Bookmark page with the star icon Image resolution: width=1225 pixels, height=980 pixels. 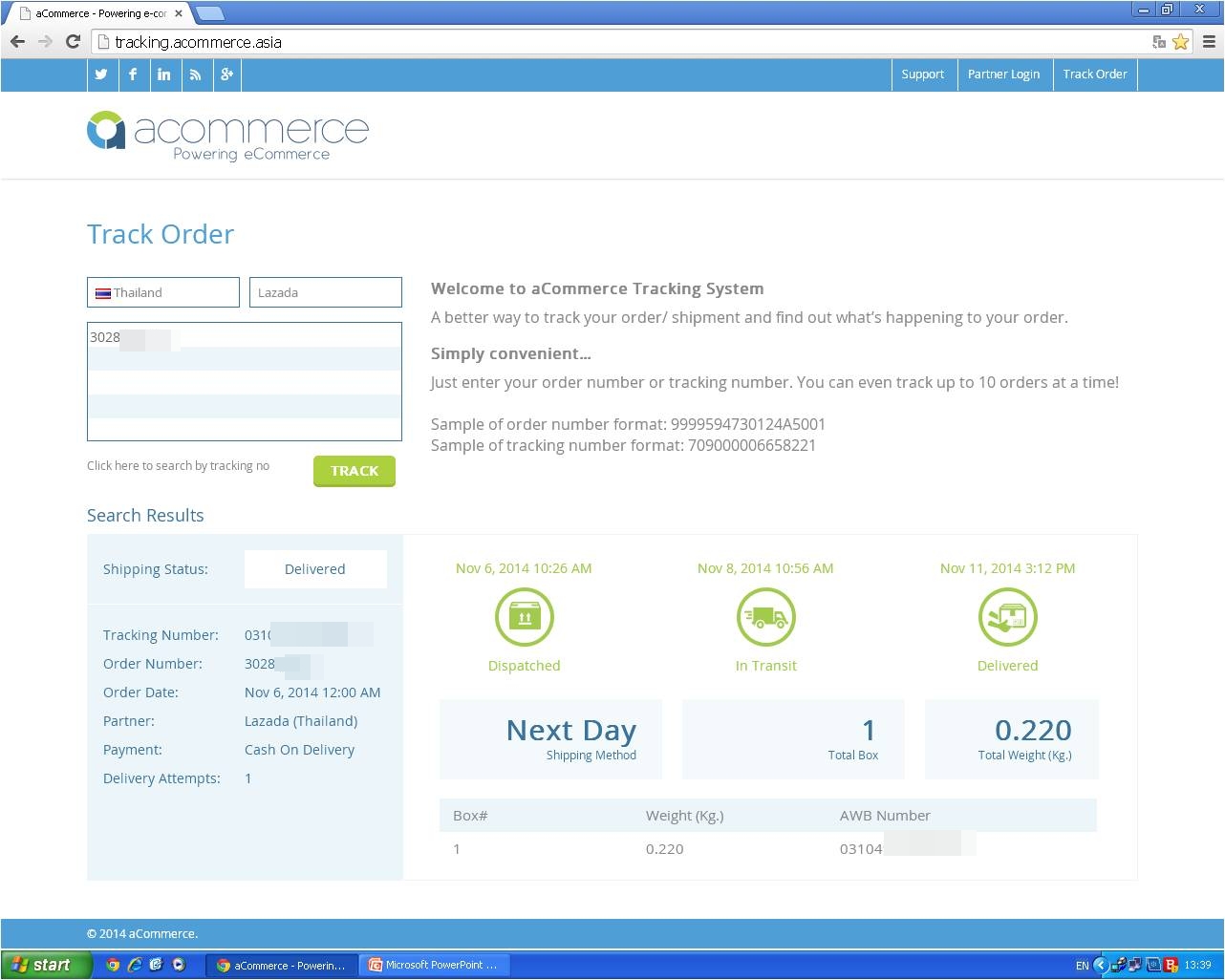1181,41
